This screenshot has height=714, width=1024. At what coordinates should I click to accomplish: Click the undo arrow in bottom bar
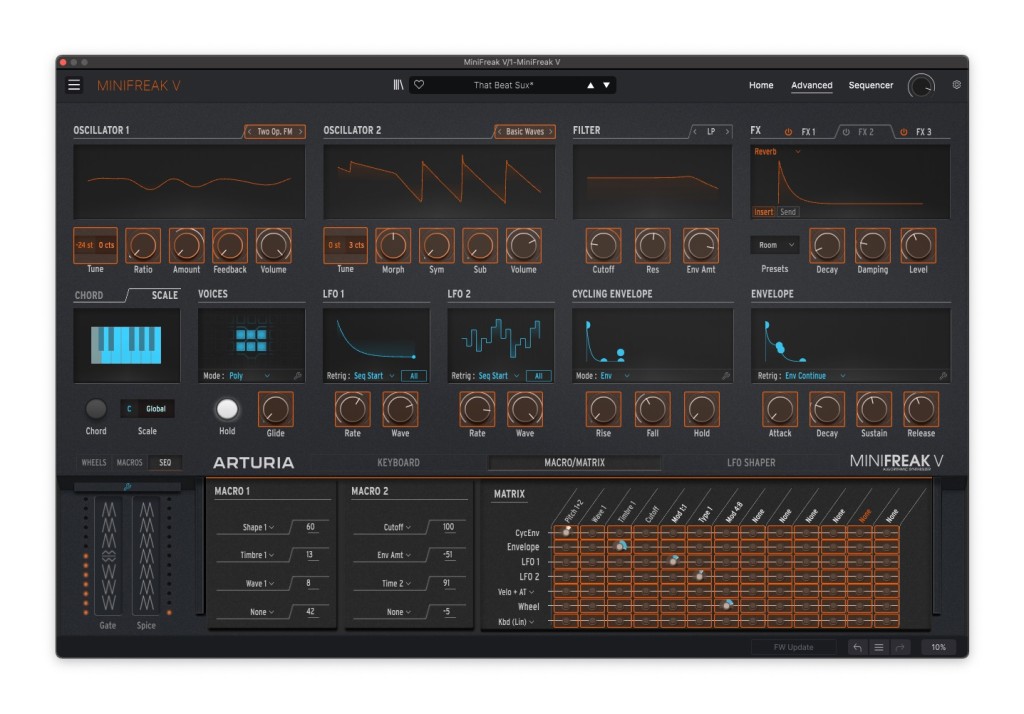click(857, 647)
